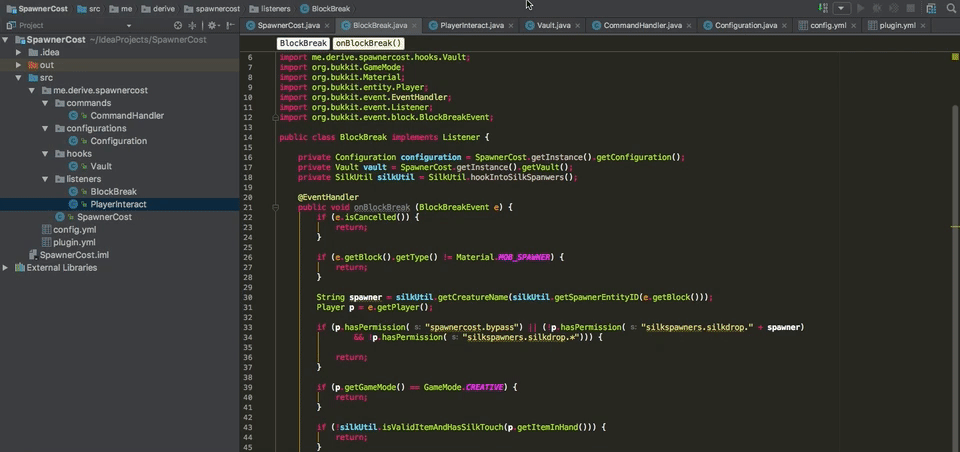Select PlayerInteract class in the project tree
This screenshot has height=452, width=960.
click(x=119, y=204)
